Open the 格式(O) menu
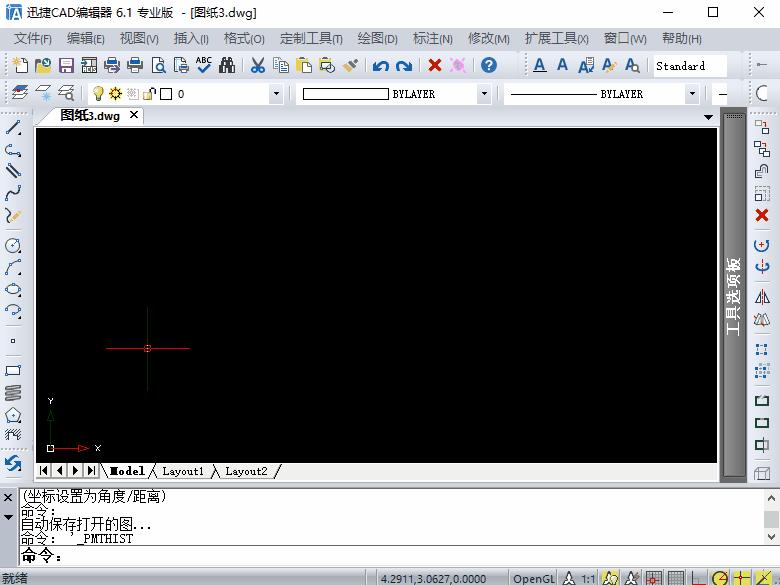Viewport: 780px width, 585px height. [x=244, y=39]
